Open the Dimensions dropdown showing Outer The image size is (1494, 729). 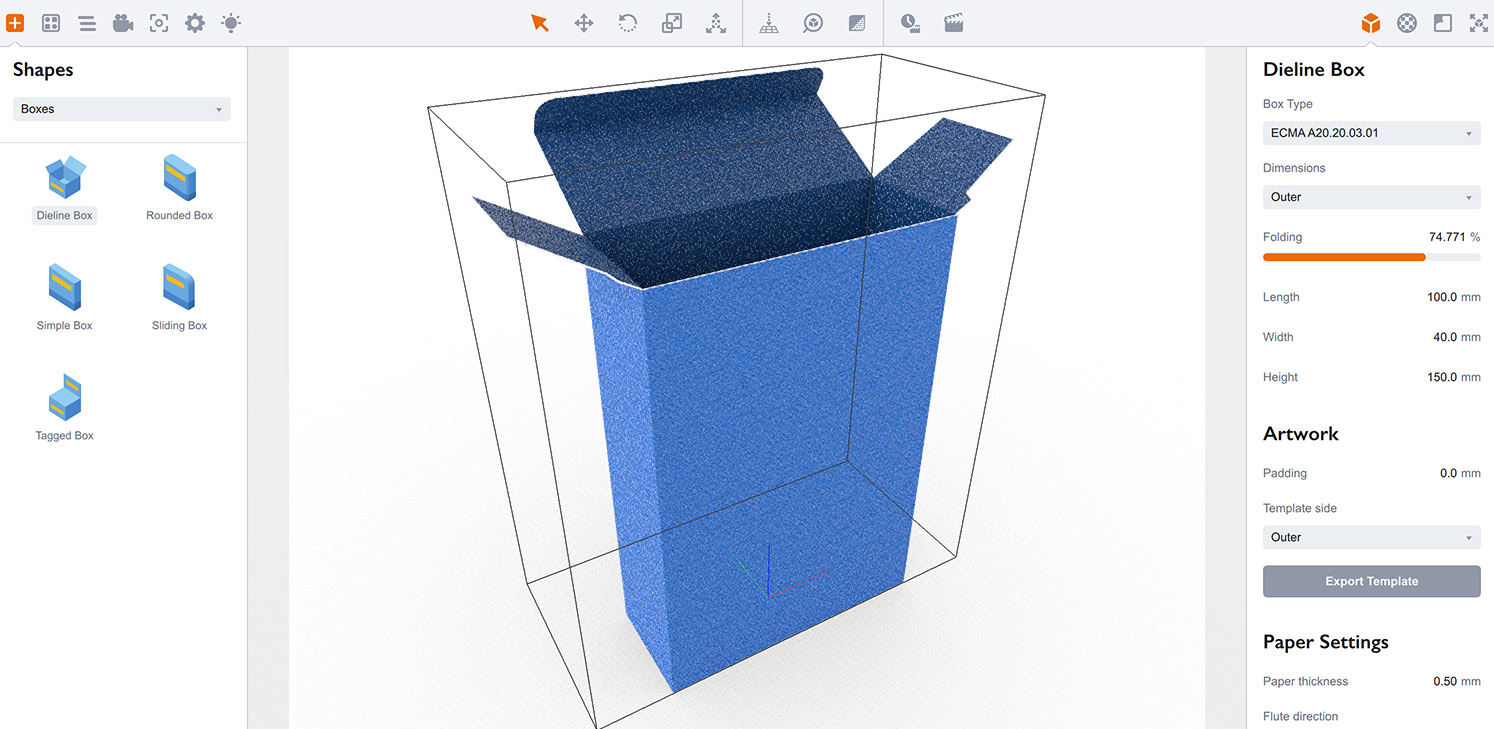point(1371,197)
